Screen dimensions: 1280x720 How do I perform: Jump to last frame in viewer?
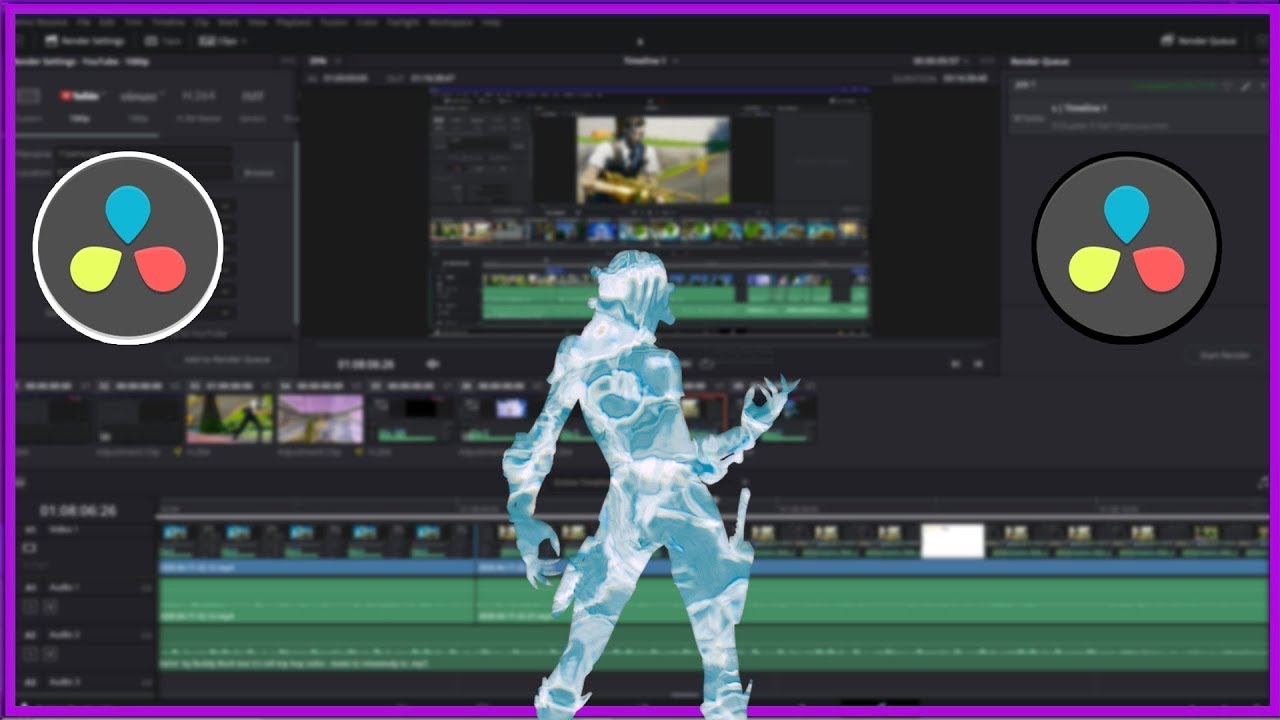[x=978, y=364]
